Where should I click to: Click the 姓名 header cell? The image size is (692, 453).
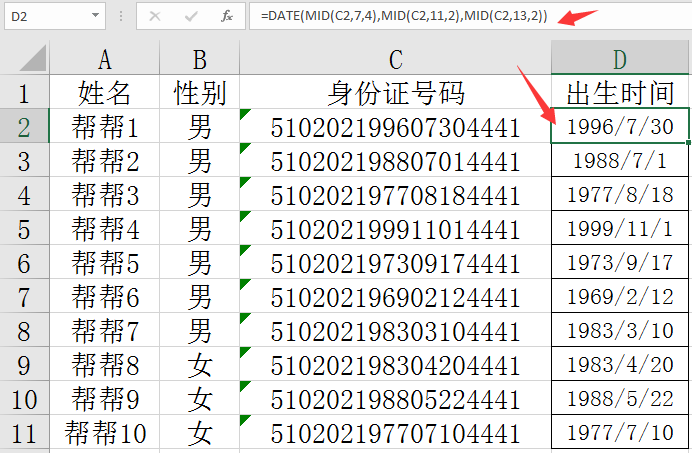click(x=105, y=92)
